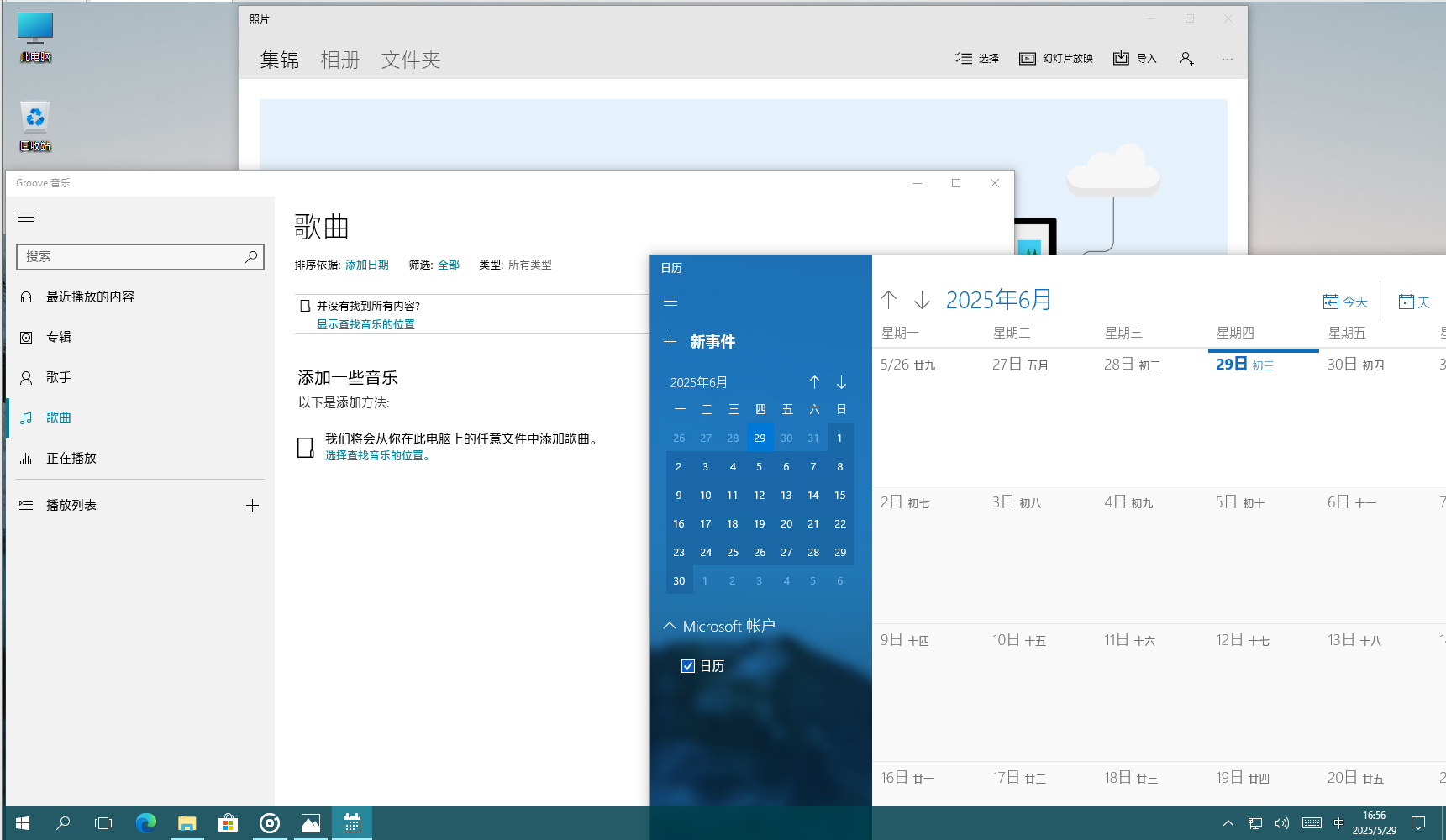This screenshot has width=1446, height=840.
Task: Click in the Groove 搜索 input field
Action: pyautogui.click(x=130, y=257)
